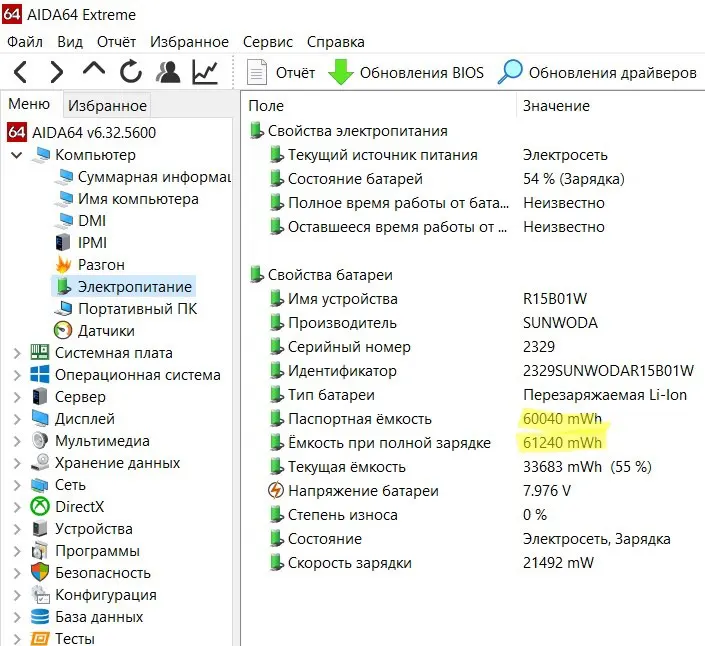Switch to the Избранное panel tab

tap(107, 105)
